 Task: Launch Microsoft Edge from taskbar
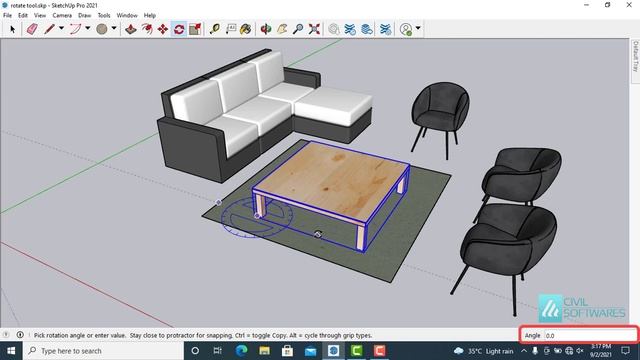tap(241, 351)
